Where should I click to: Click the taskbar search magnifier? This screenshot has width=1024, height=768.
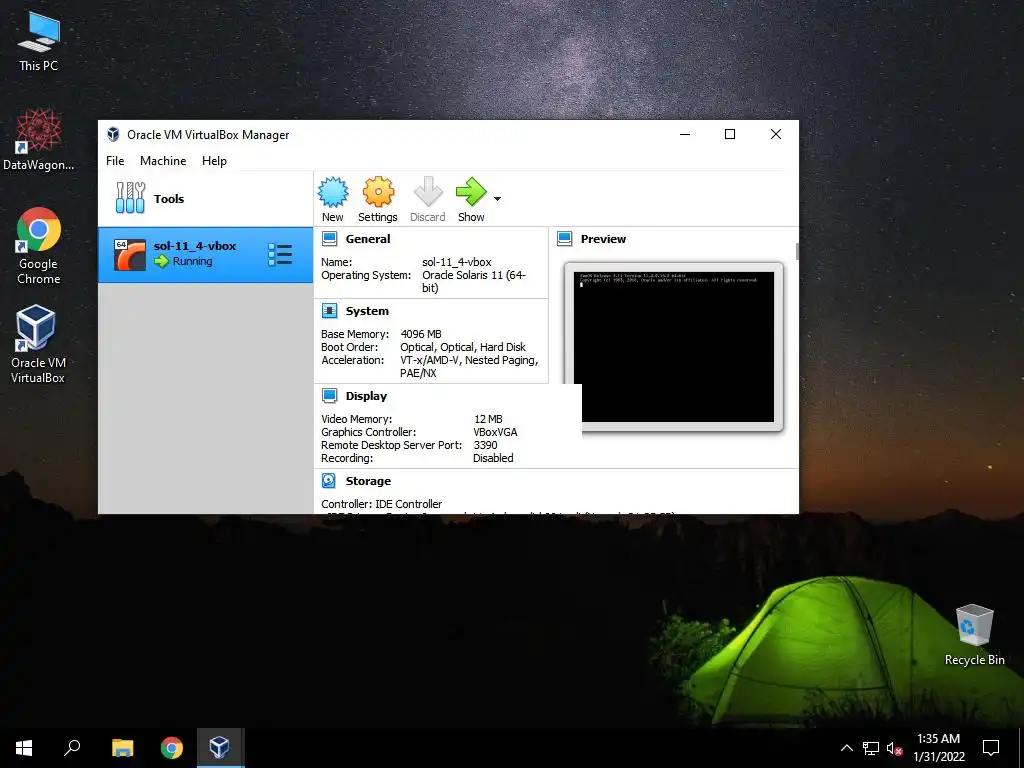pyautogui.click(x=72, y=748)
